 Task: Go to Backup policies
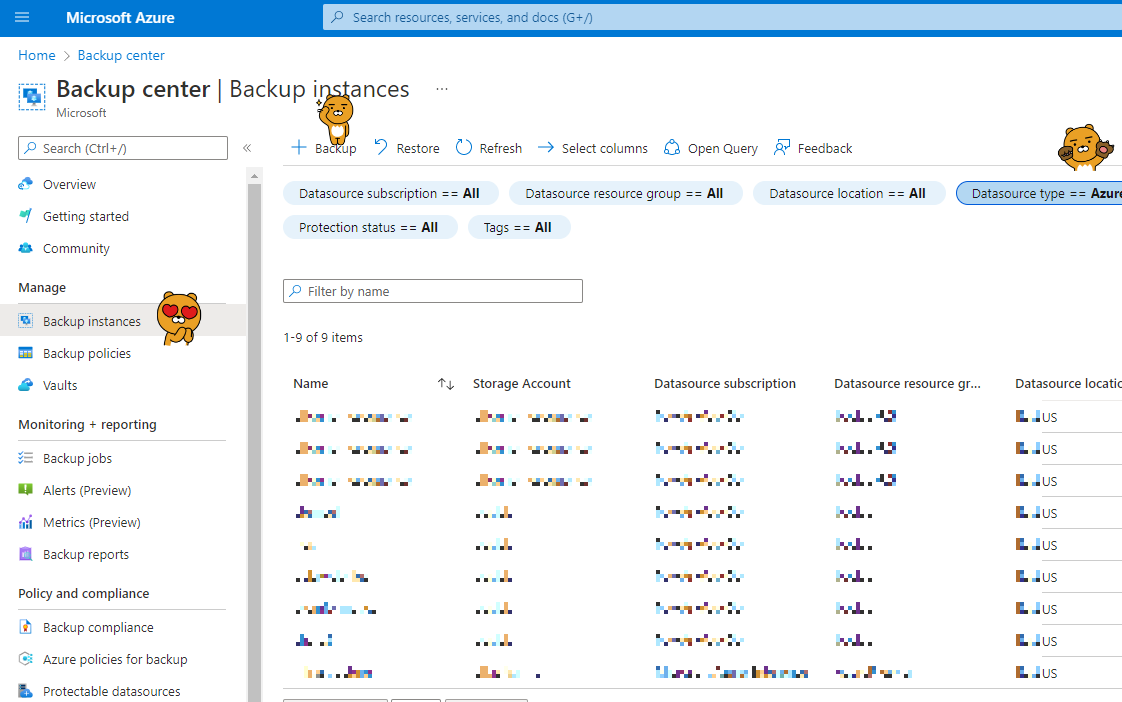coord(87,354)
